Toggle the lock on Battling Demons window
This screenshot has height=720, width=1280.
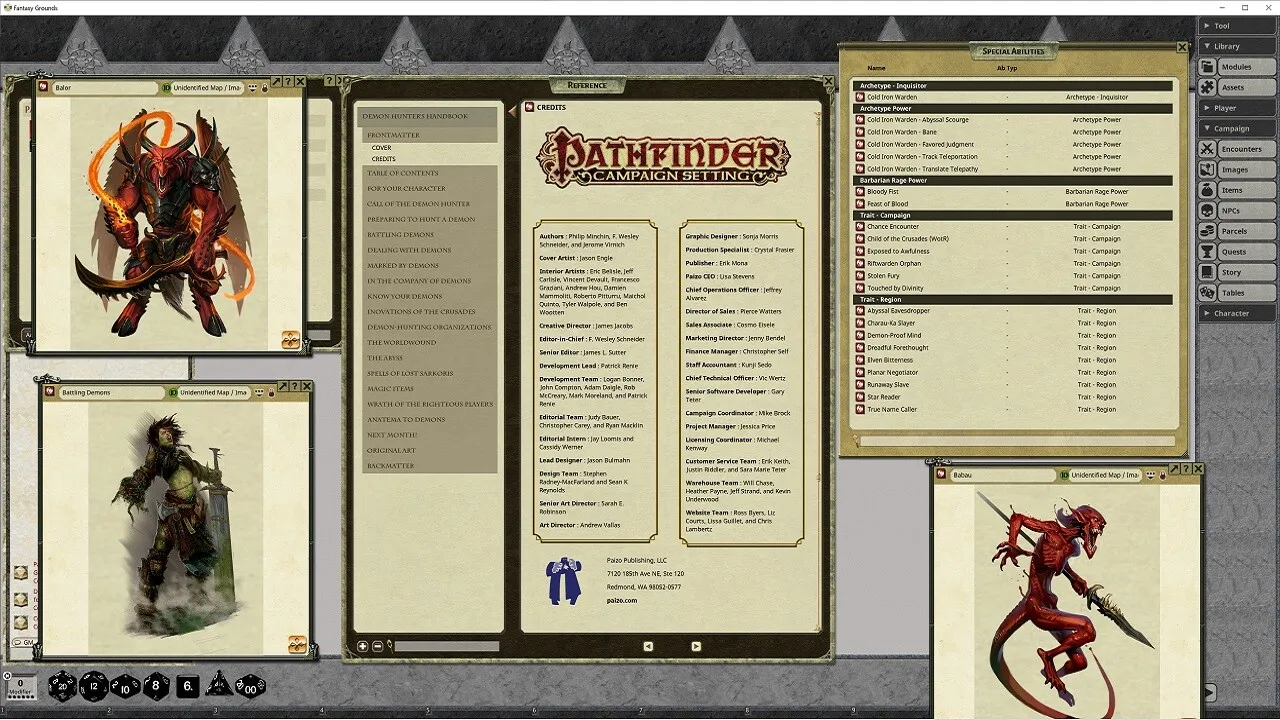point(271,393)
